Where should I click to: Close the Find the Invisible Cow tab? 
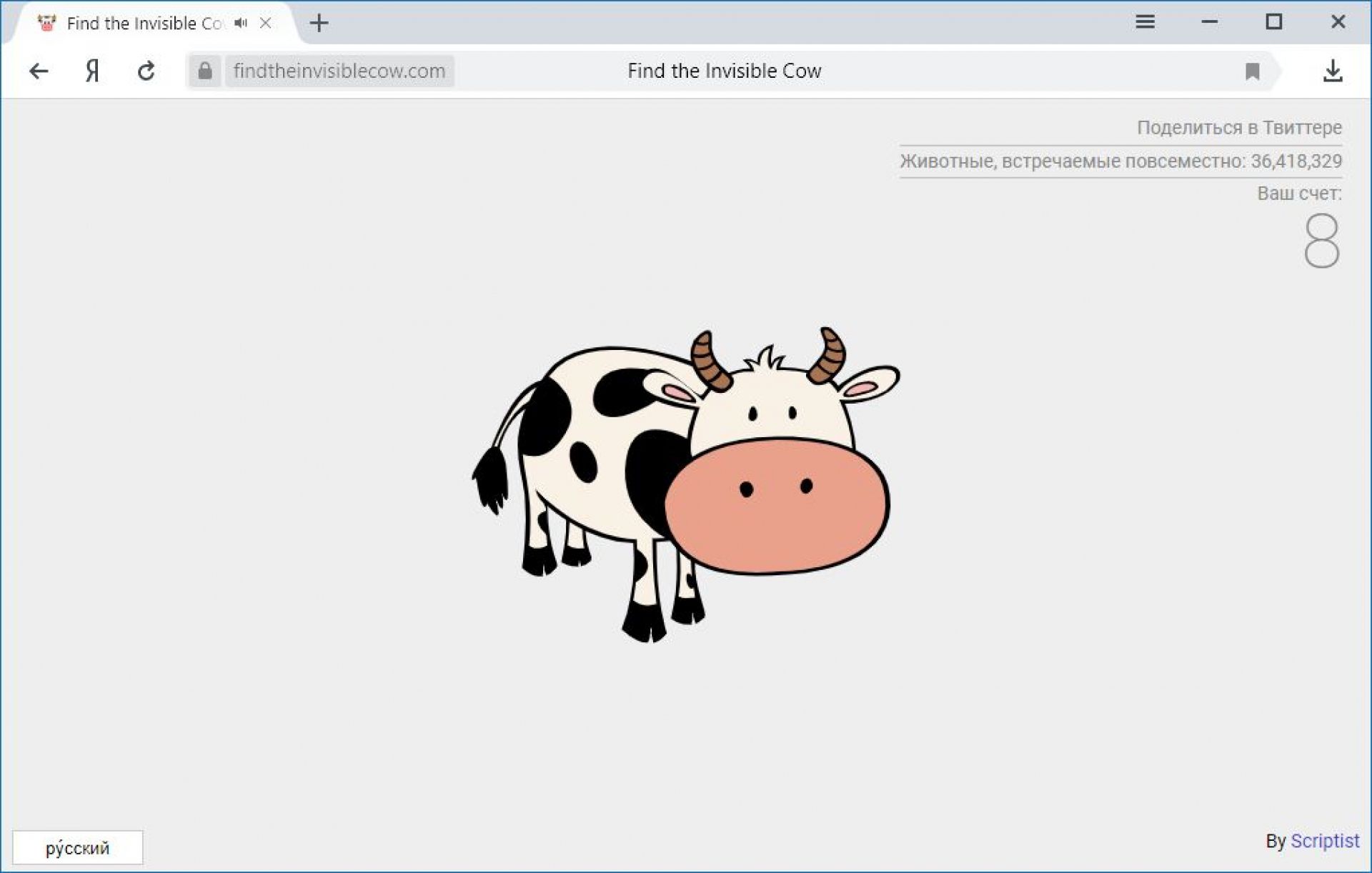(266, 23)
